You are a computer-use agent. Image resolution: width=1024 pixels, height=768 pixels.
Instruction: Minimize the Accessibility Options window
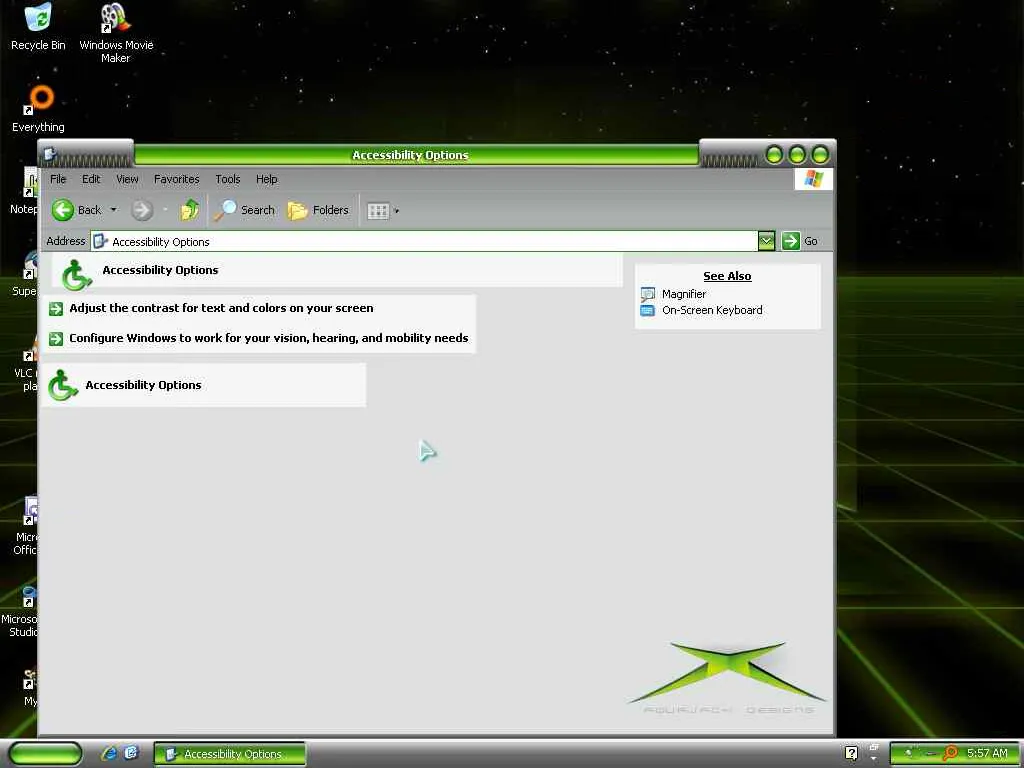[774, 155]
